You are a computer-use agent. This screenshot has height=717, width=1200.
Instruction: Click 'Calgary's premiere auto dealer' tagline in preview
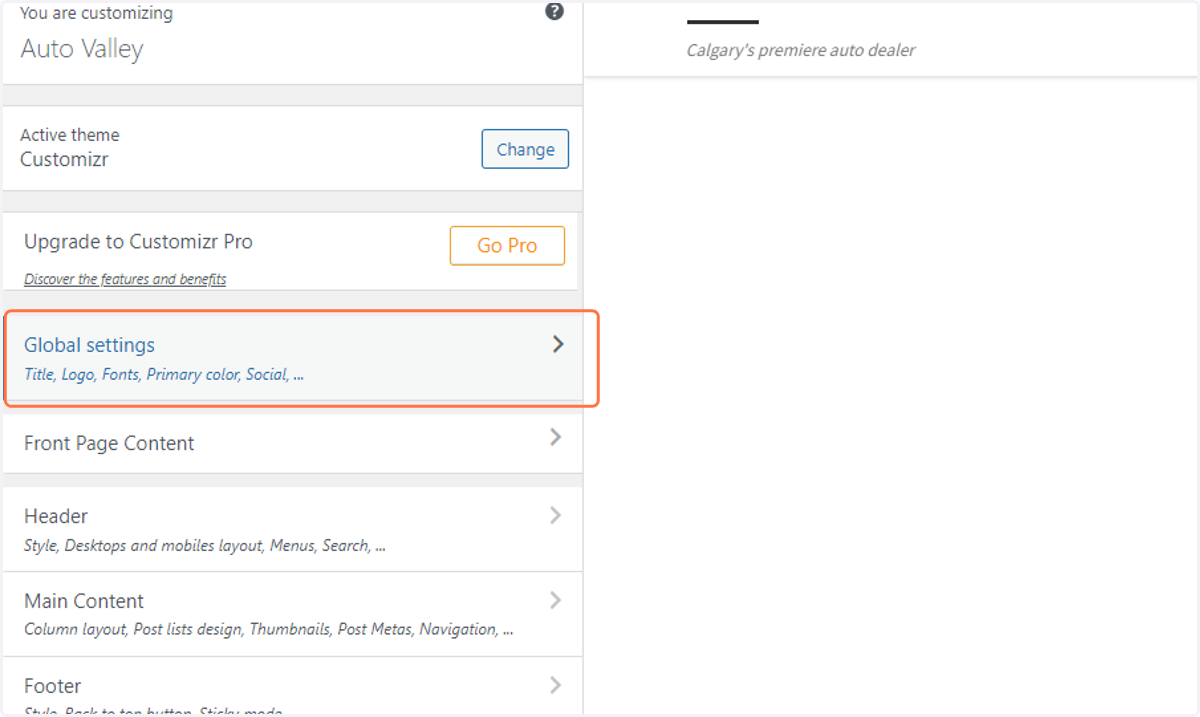[800, 50]
